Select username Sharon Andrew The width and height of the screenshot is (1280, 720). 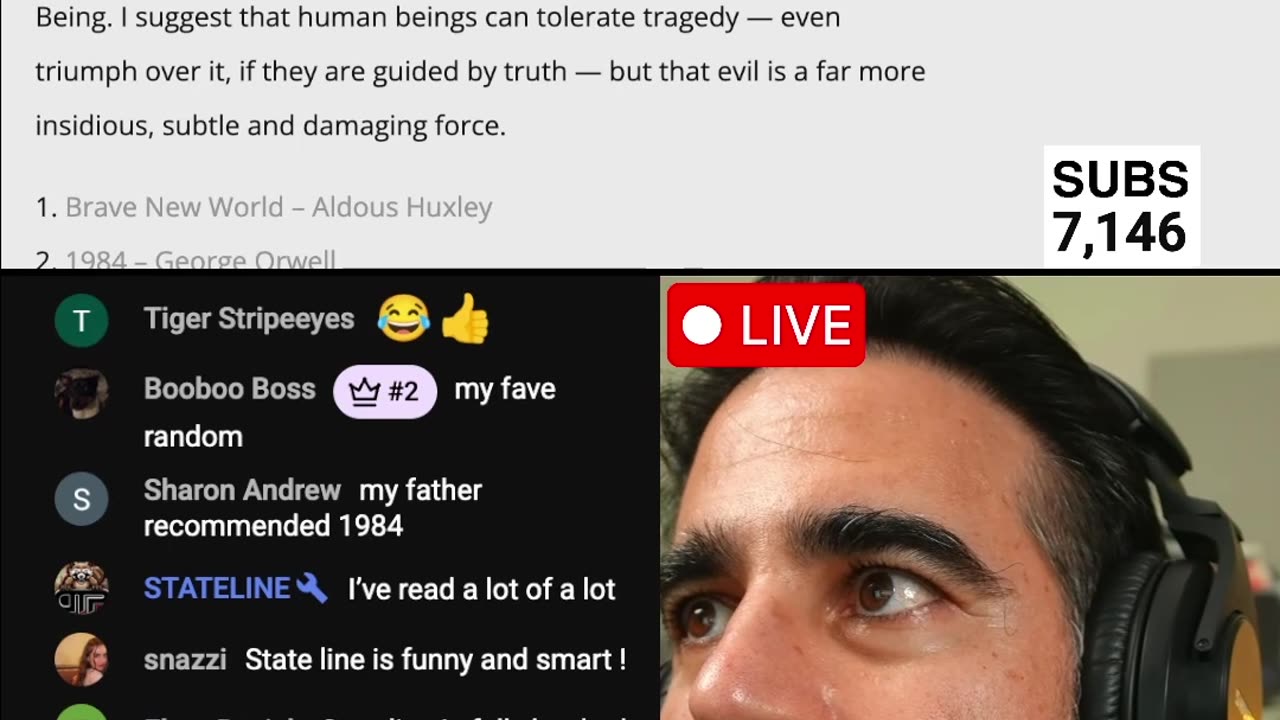[x=242, y=490]
